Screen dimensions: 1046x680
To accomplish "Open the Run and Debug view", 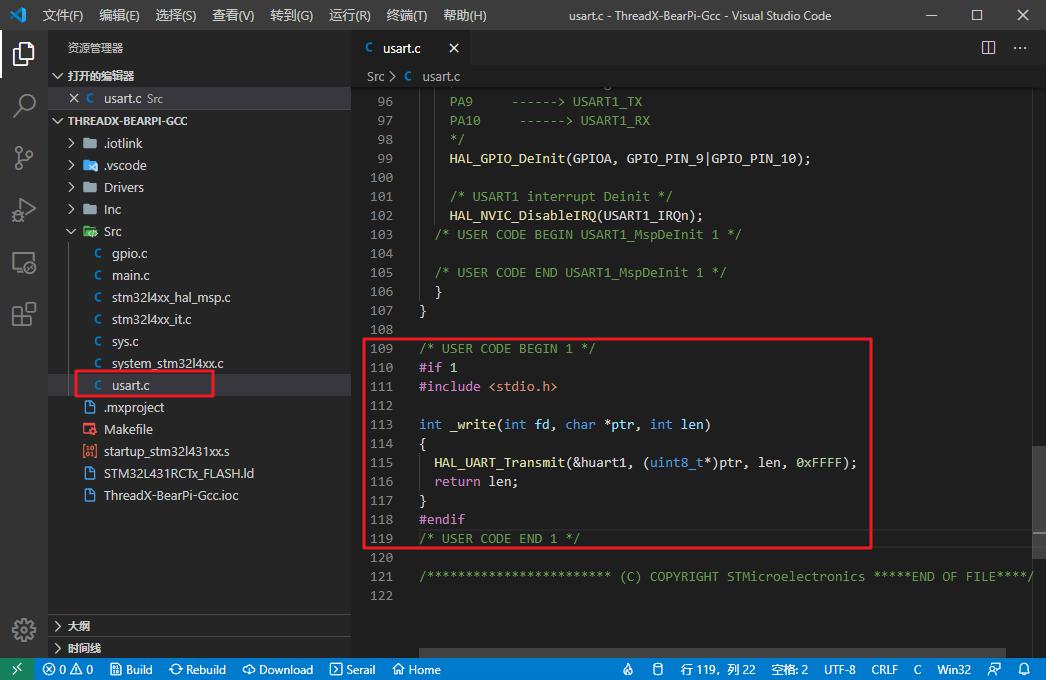I will pyautogui.click(x=24, y=210).
